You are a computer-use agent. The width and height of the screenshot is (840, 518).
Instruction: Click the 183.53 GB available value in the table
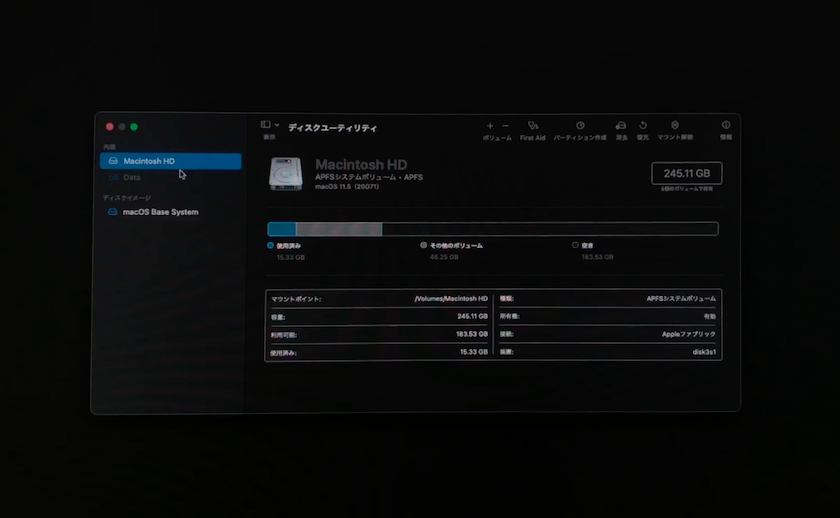pyautogui.click(x=471, y=334)
